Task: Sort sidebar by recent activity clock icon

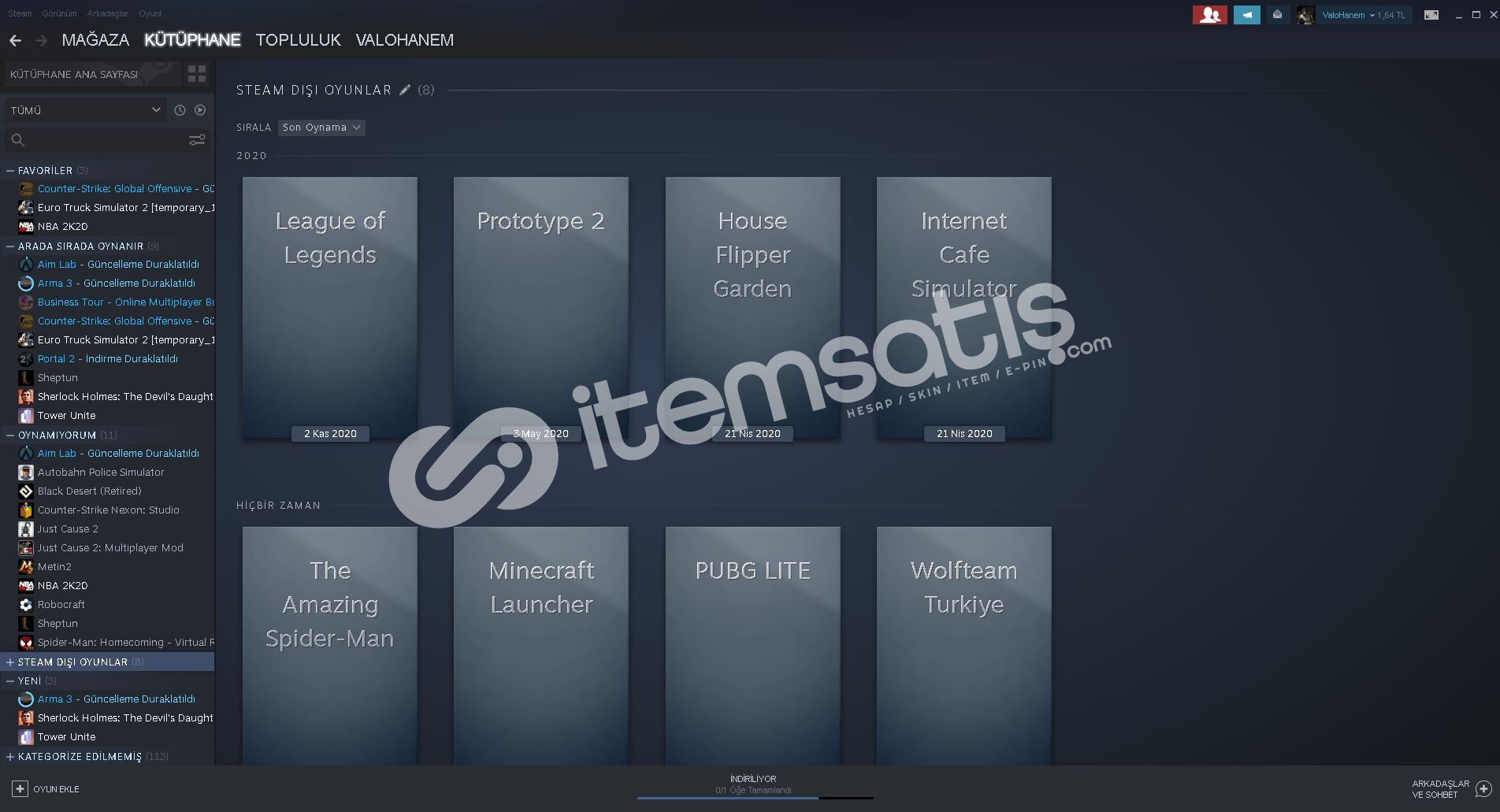Action: (180, 110)
